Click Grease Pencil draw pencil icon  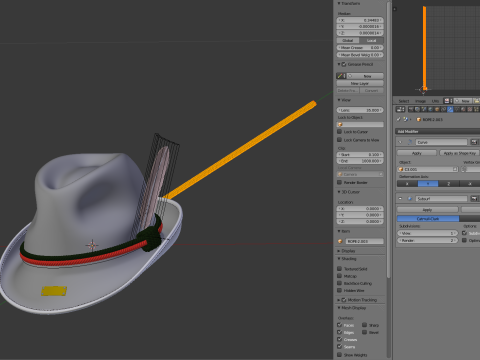pos(340,76)
